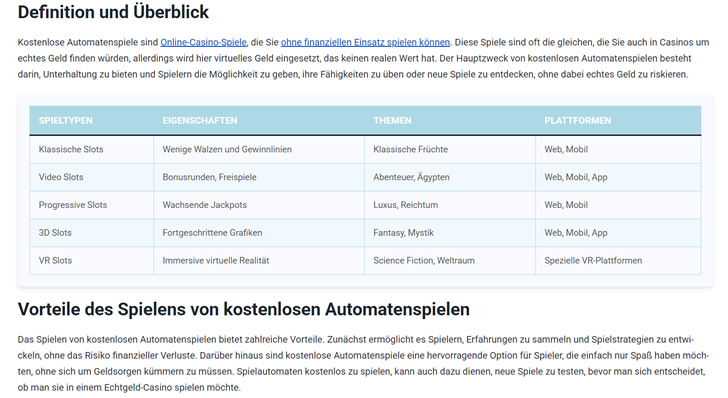Click the 'Abenteuer, Ägypten' cell

[x=450, y=177]
